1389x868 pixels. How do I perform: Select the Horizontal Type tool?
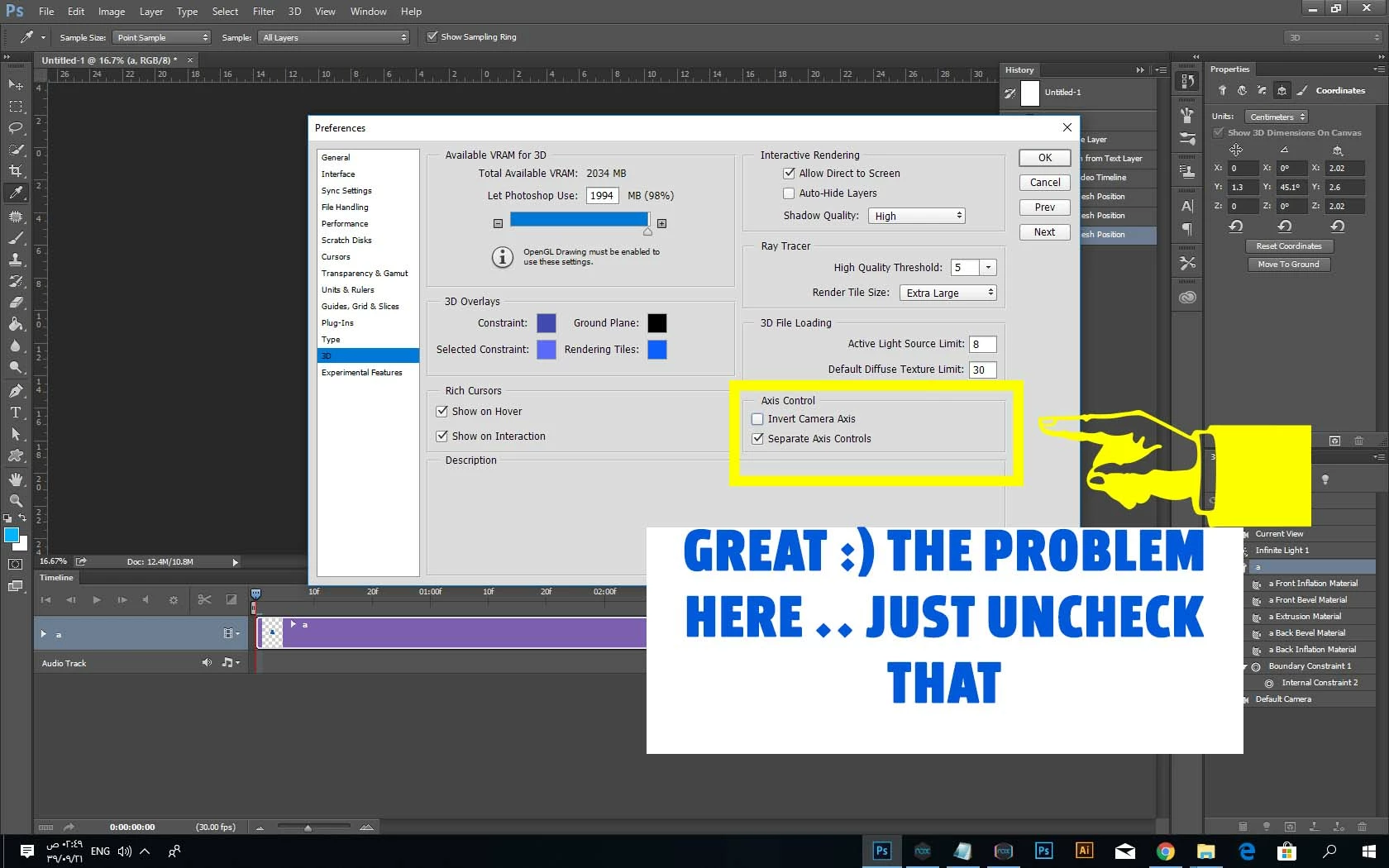16,413
